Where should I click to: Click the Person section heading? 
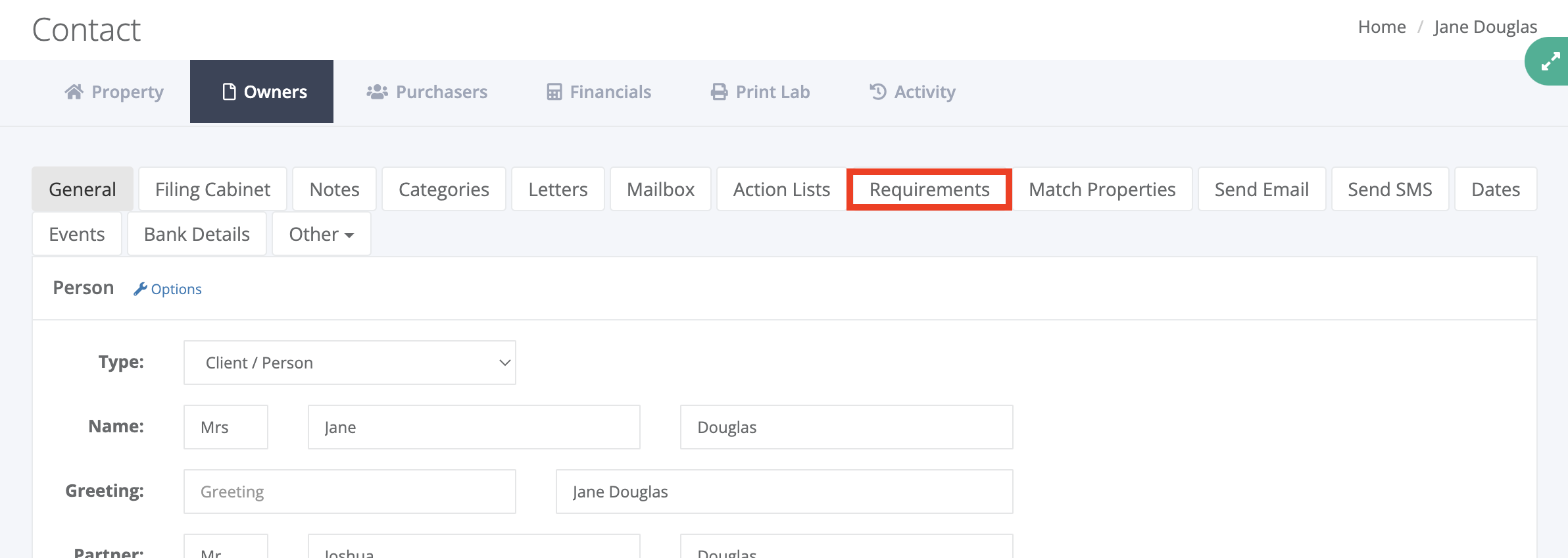click(x=84, y=288)
